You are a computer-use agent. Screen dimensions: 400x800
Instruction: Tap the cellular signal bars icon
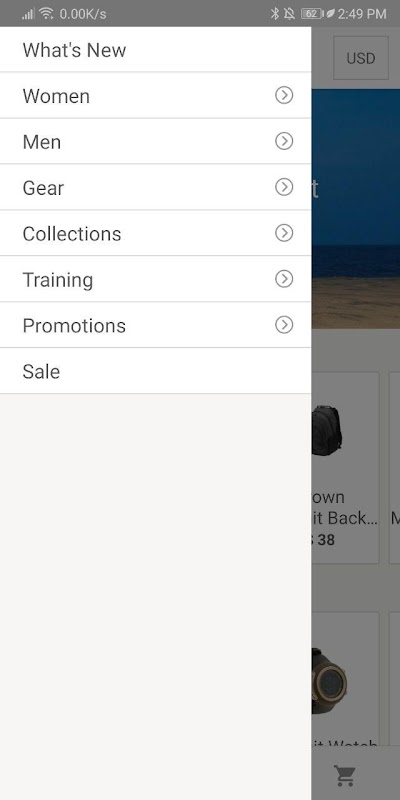[28, 14]
